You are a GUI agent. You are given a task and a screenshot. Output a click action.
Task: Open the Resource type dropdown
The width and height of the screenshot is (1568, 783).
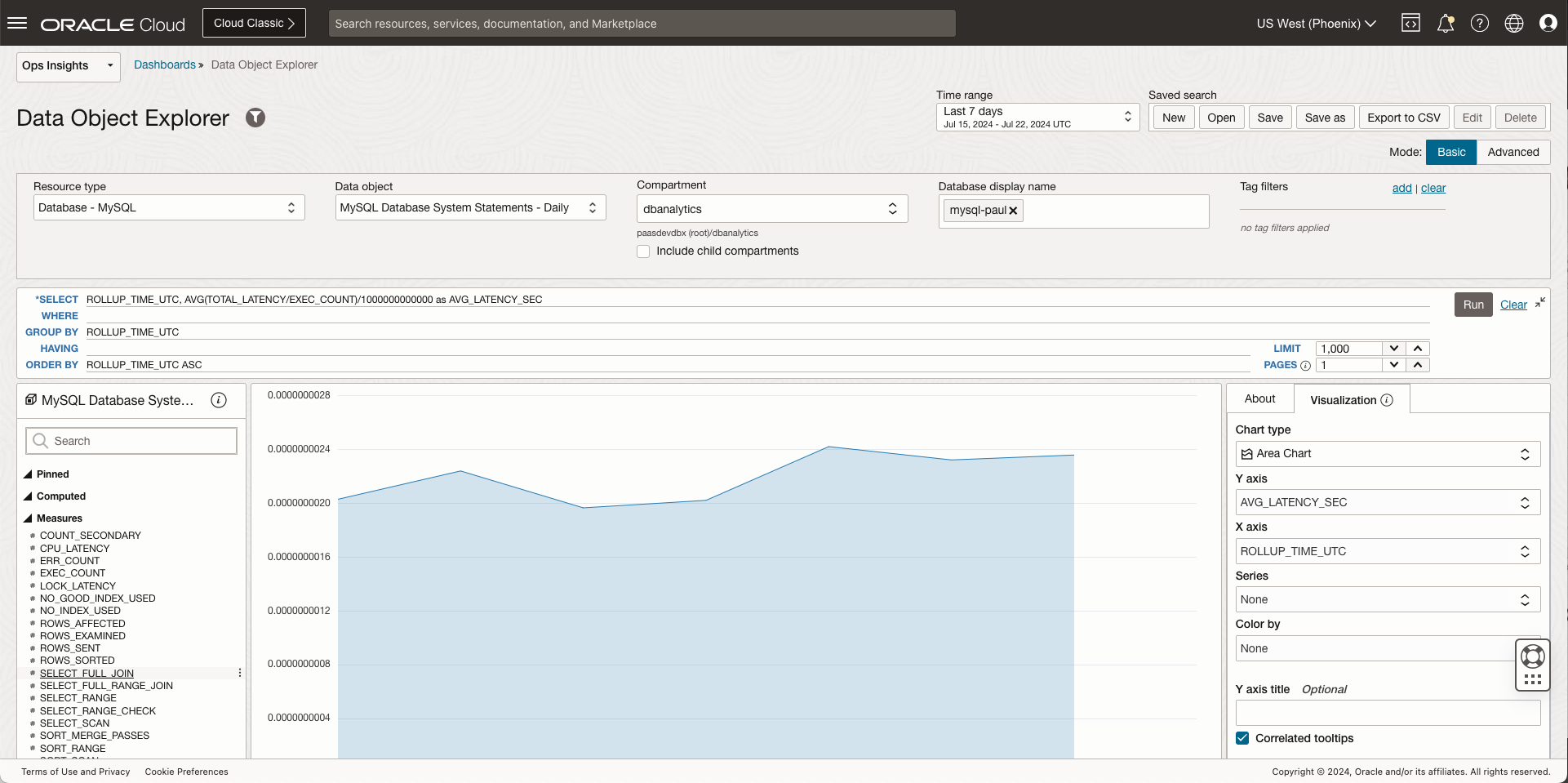168,207
